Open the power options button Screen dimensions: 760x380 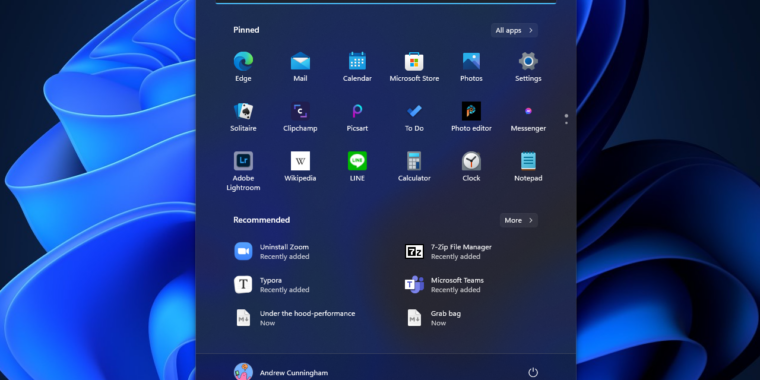pos(533,372)
